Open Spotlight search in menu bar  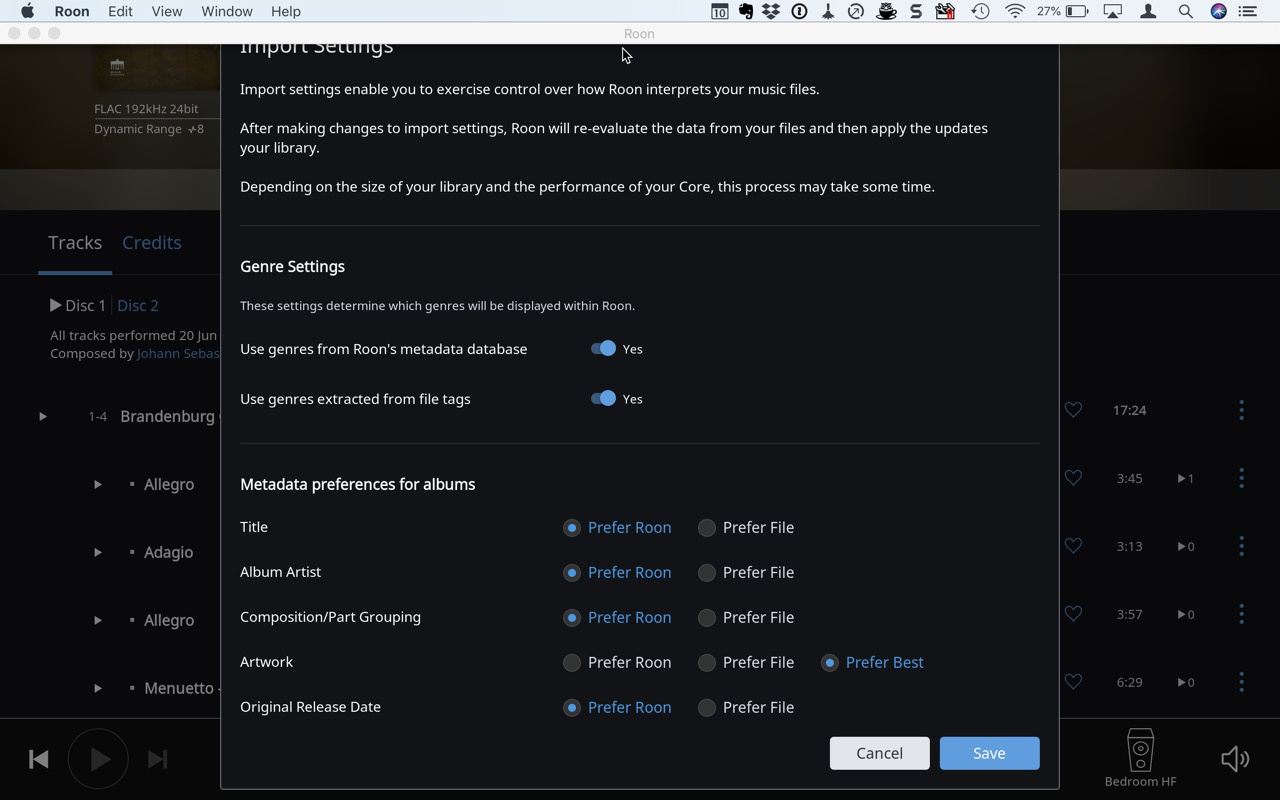pos(1185,12)
